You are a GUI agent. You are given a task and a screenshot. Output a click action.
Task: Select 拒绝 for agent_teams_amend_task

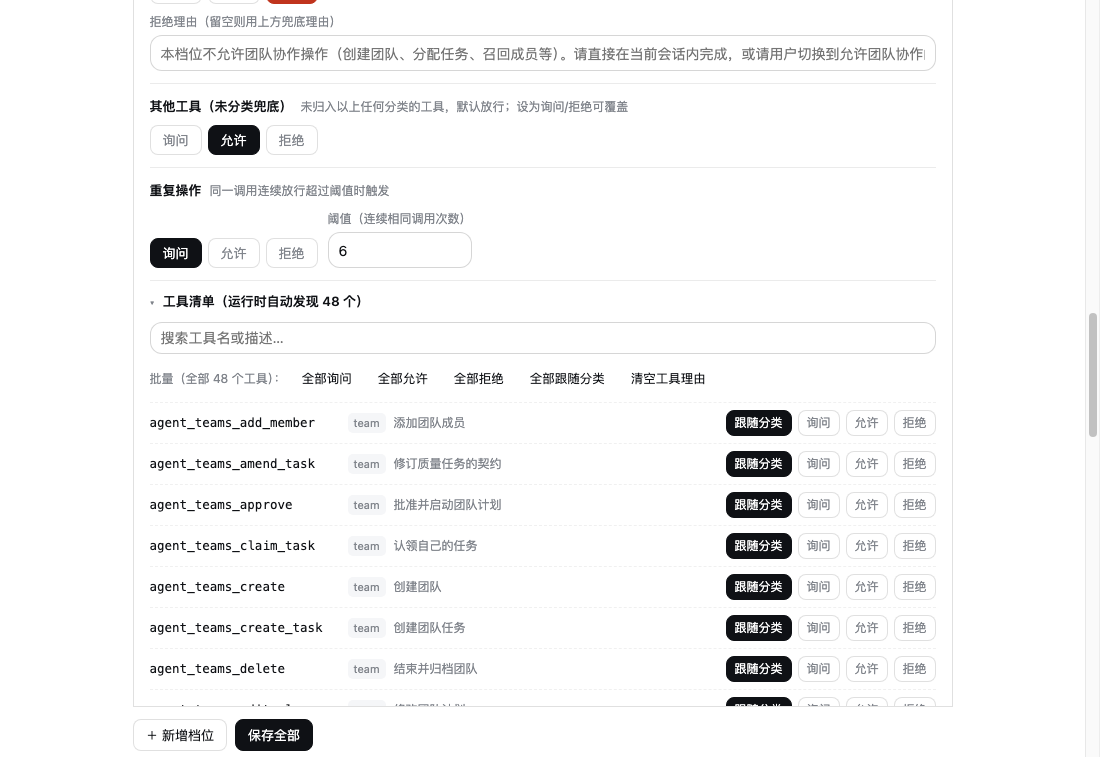[x=914, y=464]
